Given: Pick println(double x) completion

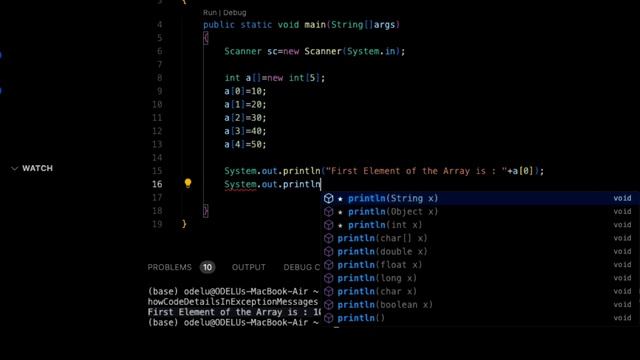Looking at the screenshot, I should click(480, 251).
